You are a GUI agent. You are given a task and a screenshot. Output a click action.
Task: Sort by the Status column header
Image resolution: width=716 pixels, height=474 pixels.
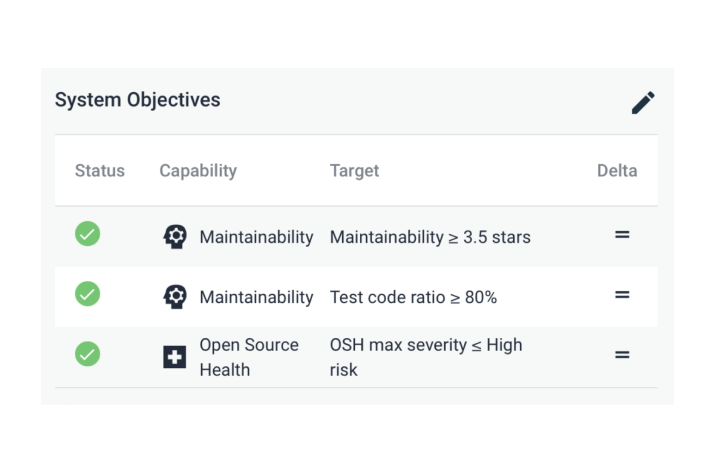tap(100, 171)
